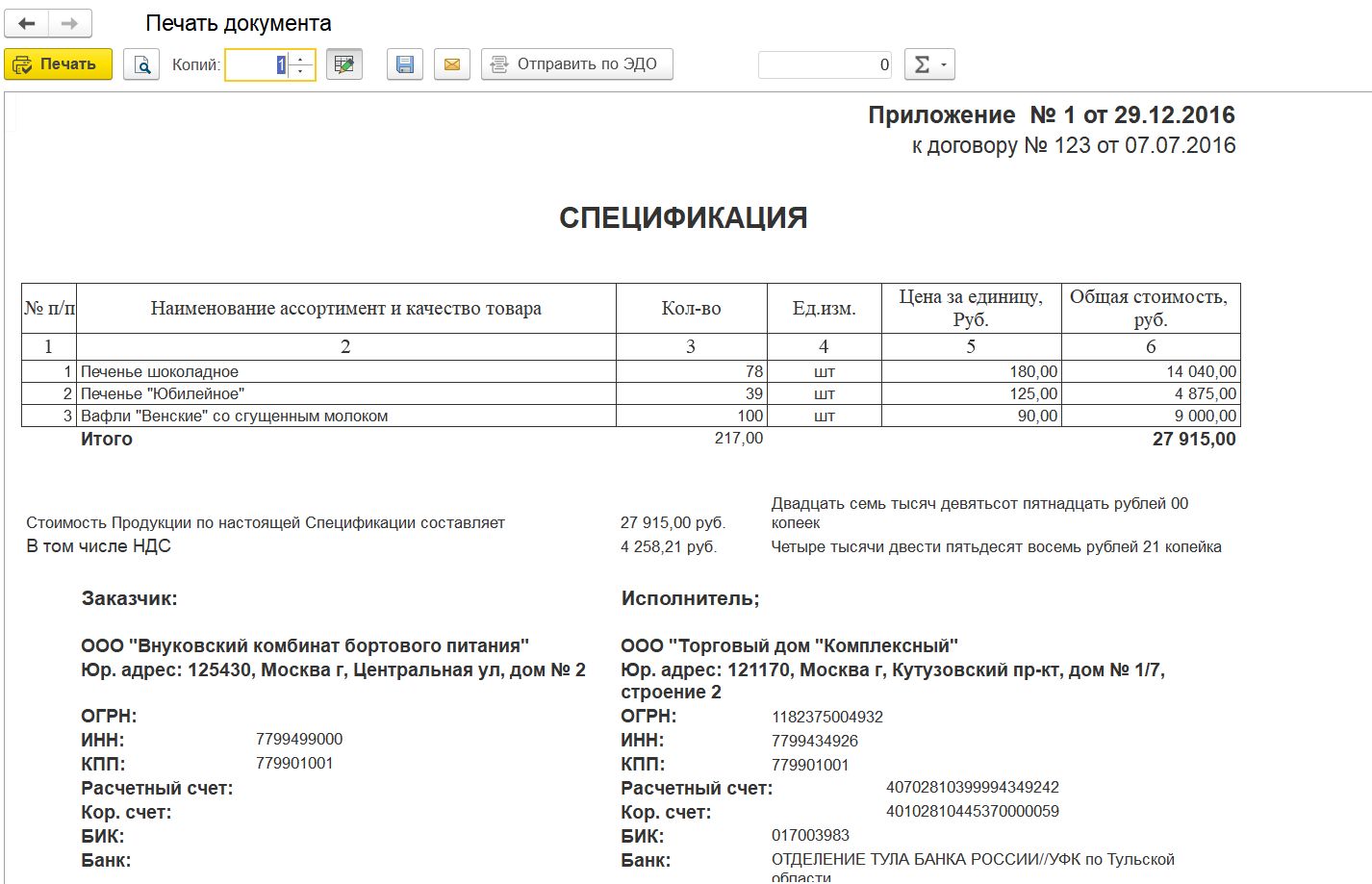
Task: Click the yellow Печать button
Action: (59, 64)
